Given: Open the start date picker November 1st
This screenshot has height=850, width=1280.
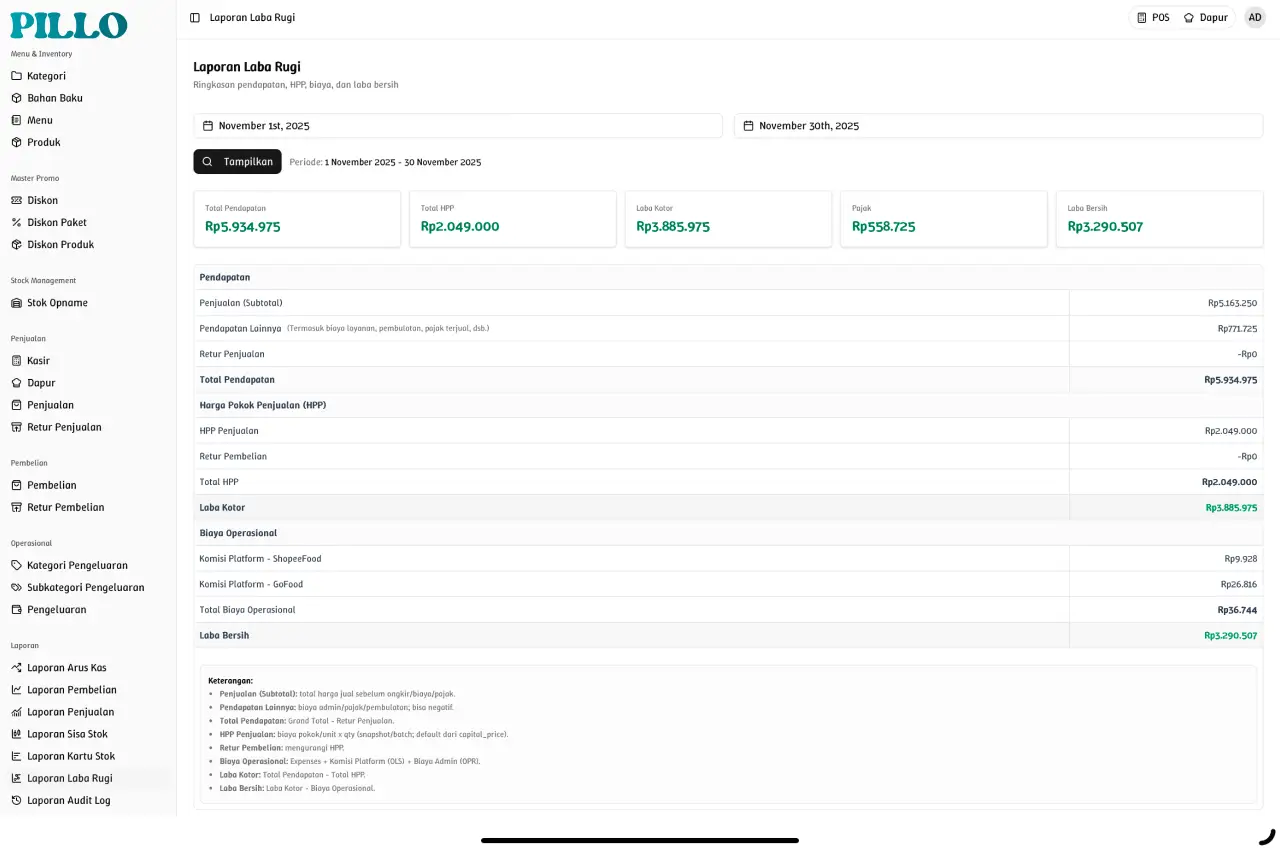Looking at the screenshot, I should click(457, 126).
